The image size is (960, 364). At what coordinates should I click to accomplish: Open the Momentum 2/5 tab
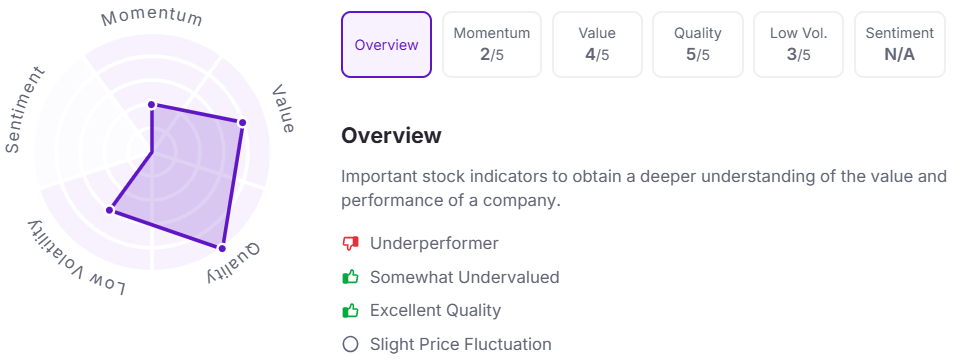tap(492, 45)
